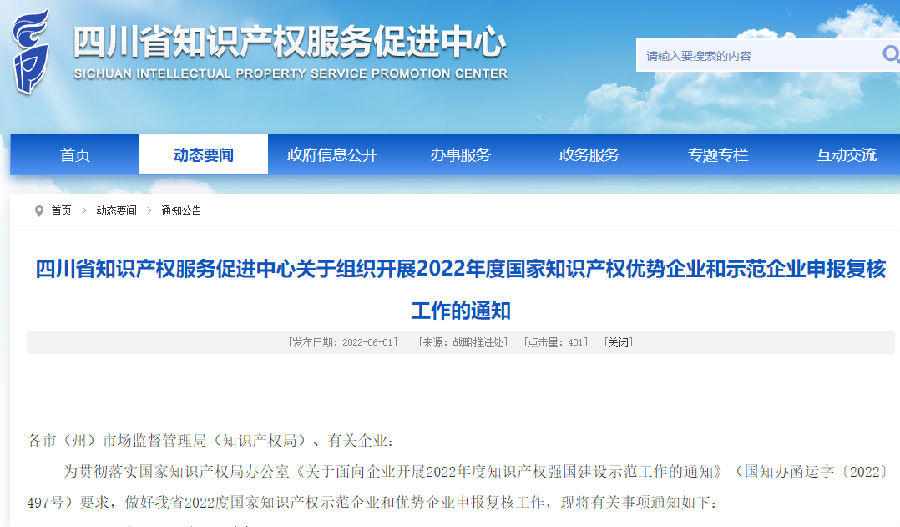Click 首页 breadcrumb link
This screenshot has height=527, width=900.
pos(61,210)
